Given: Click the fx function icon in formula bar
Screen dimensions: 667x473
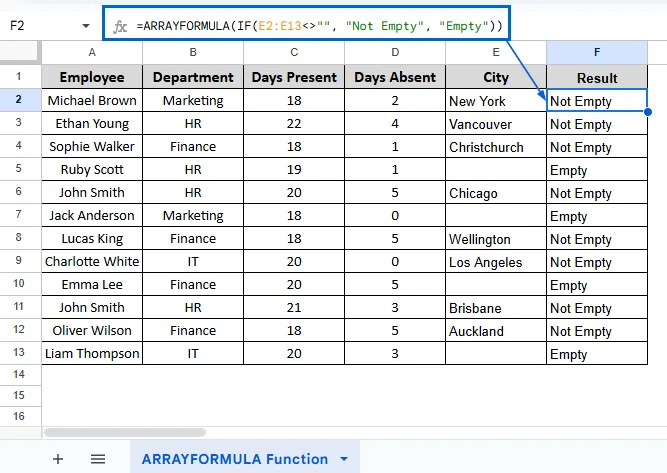Looking at the screenshot, I should click(x=120, y=26).
